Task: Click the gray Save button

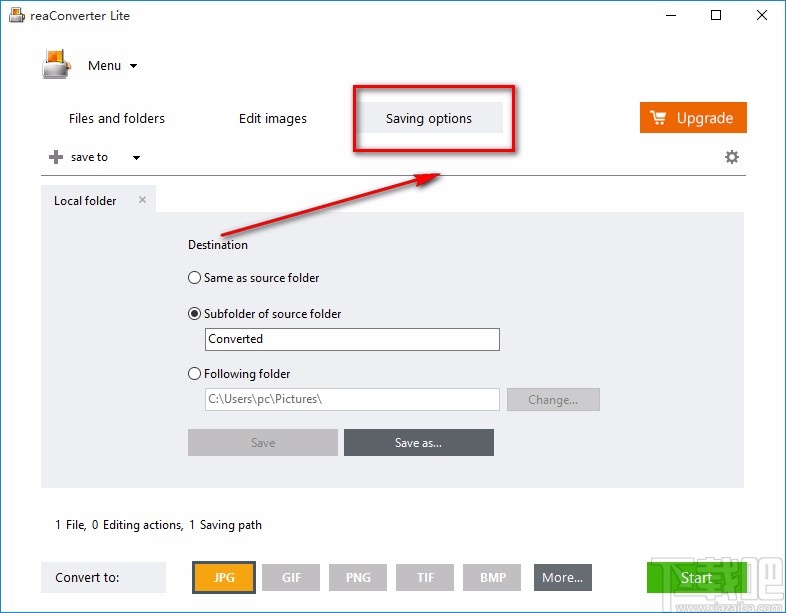Action: coord(263,443)
